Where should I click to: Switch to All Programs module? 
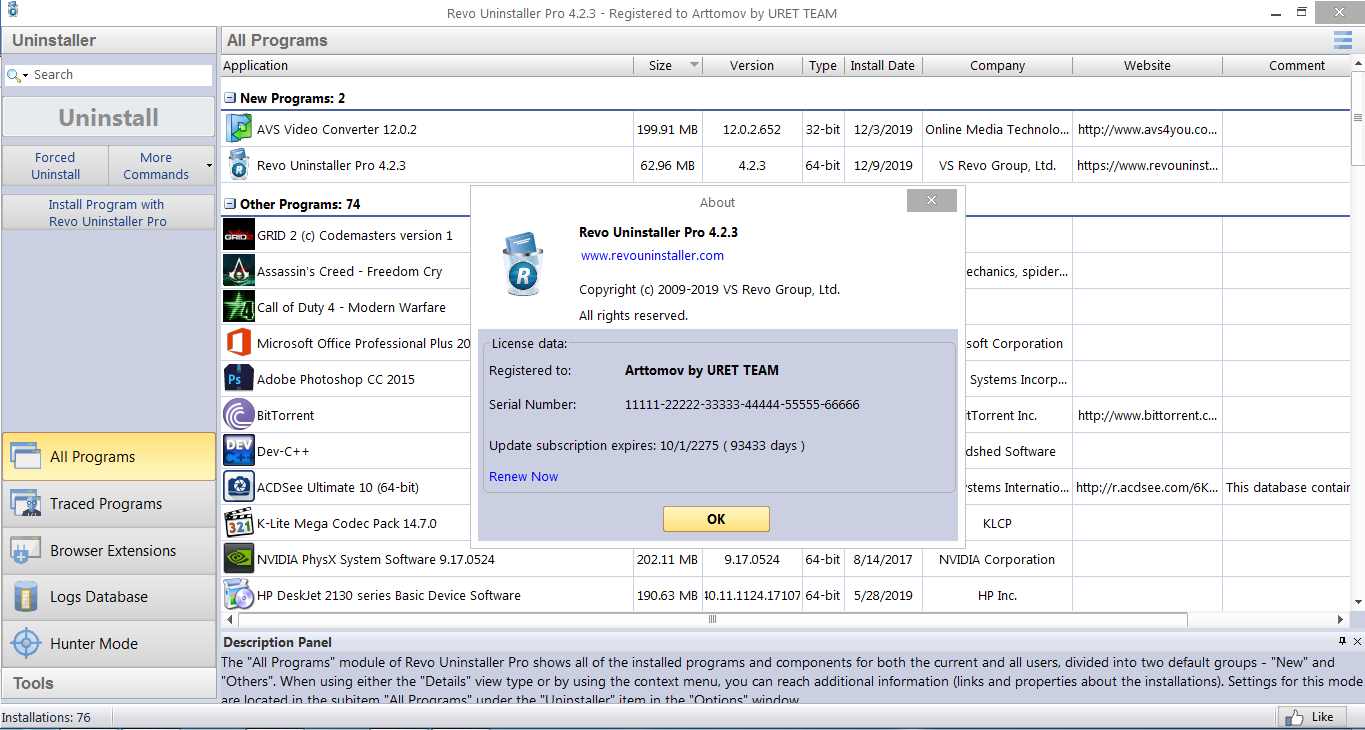[x=108, y=457]
